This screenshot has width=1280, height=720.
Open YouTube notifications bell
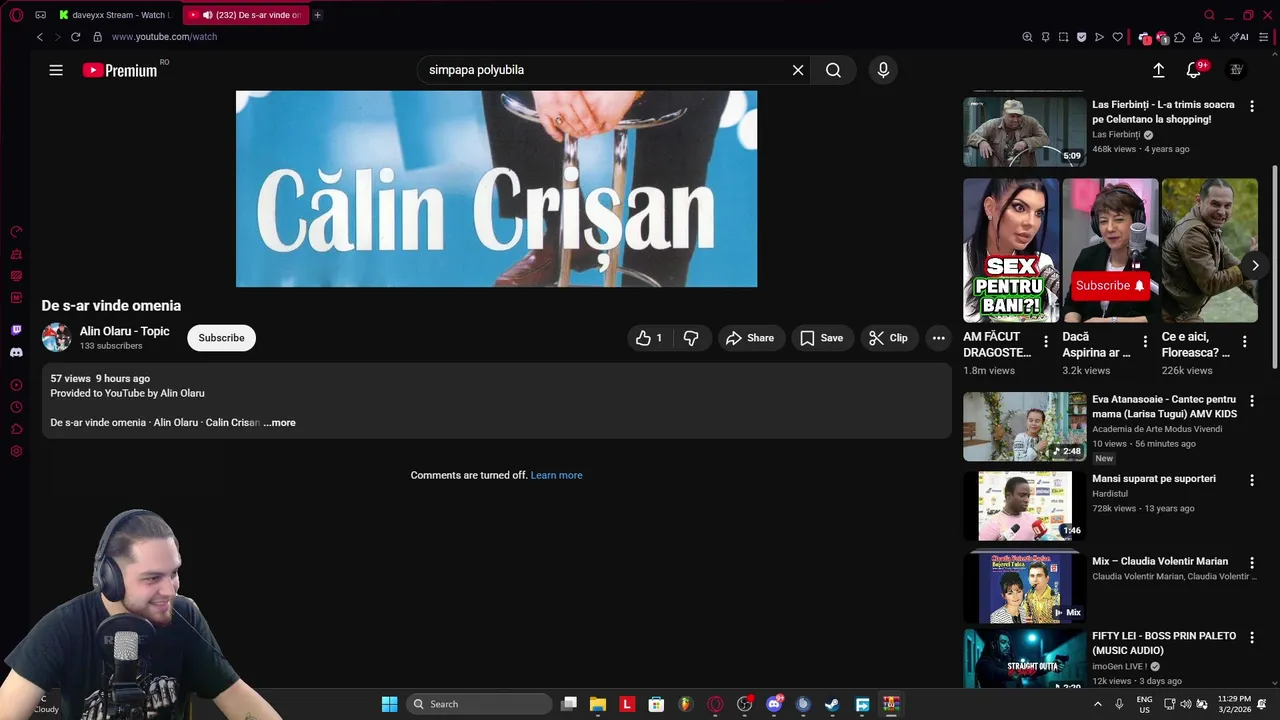coord(1194,70)
